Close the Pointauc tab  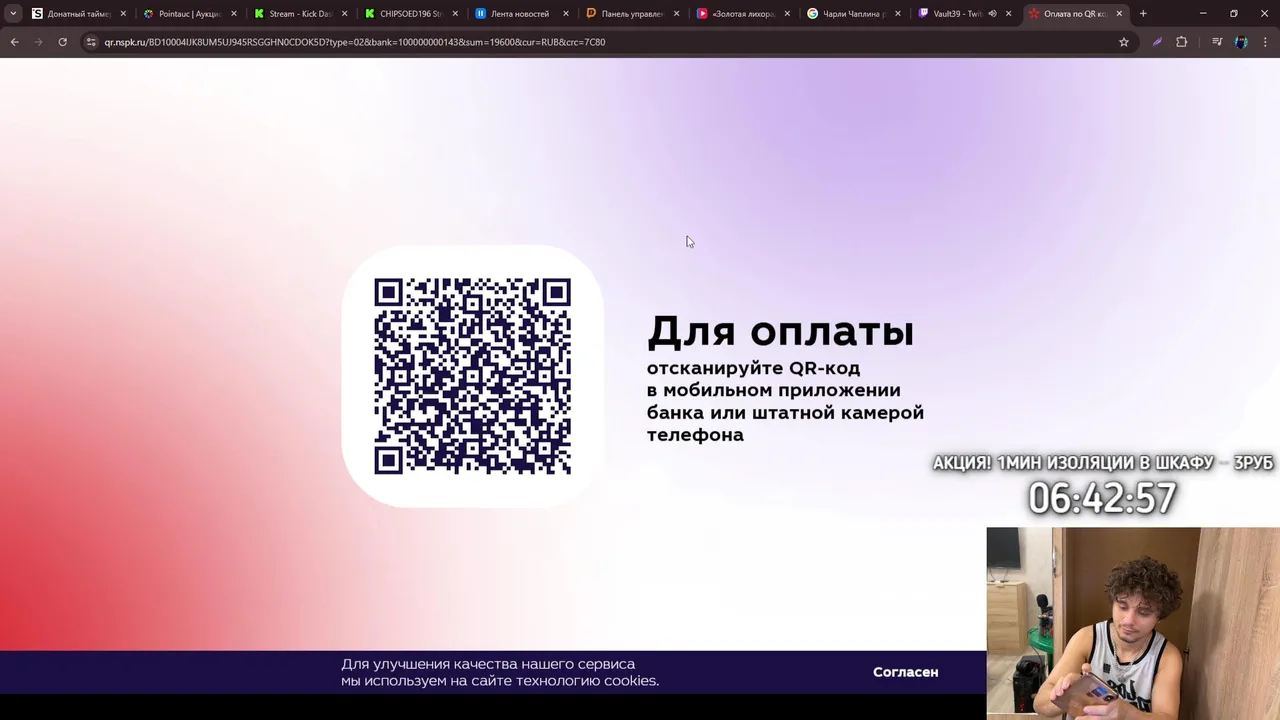tap(234, 14)
